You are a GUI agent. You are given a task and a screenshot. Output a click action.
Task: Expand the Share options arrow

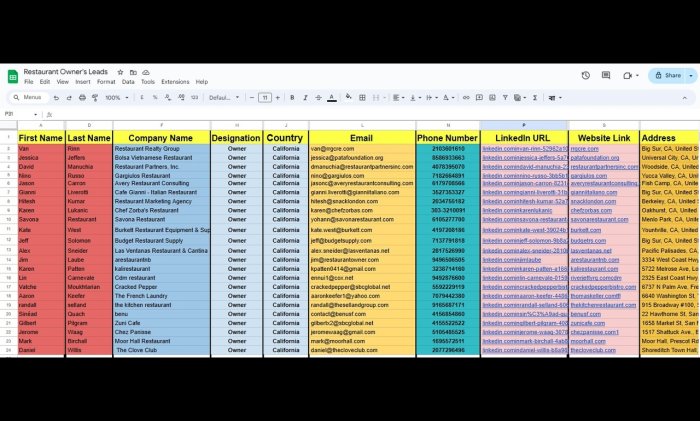pos(692,75)
